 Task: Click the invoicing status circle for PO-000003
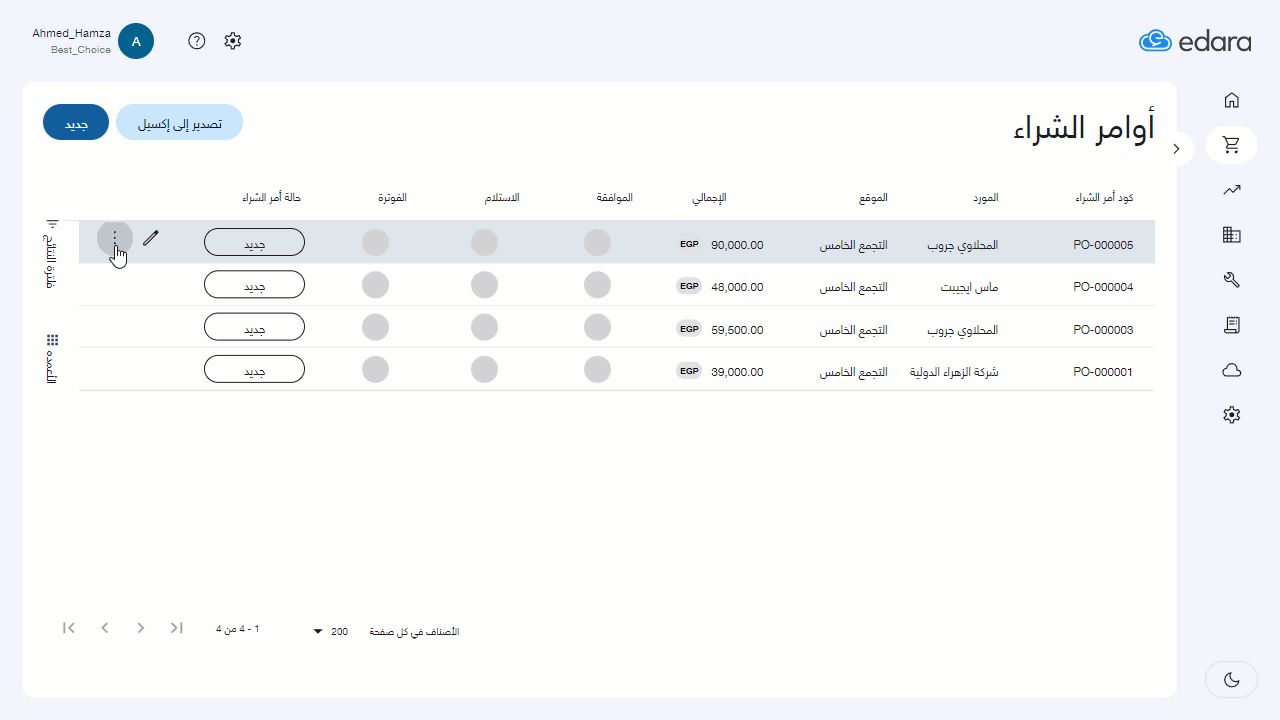pos(375,327)
